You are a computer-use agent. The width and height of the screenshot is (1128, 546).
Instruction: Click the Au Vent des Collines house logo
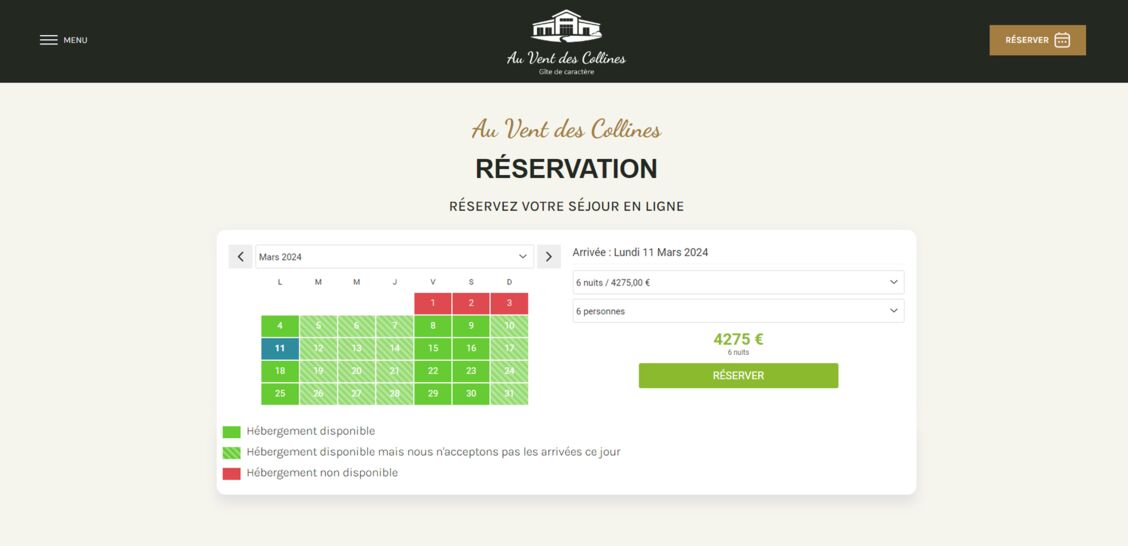point(566,27)
